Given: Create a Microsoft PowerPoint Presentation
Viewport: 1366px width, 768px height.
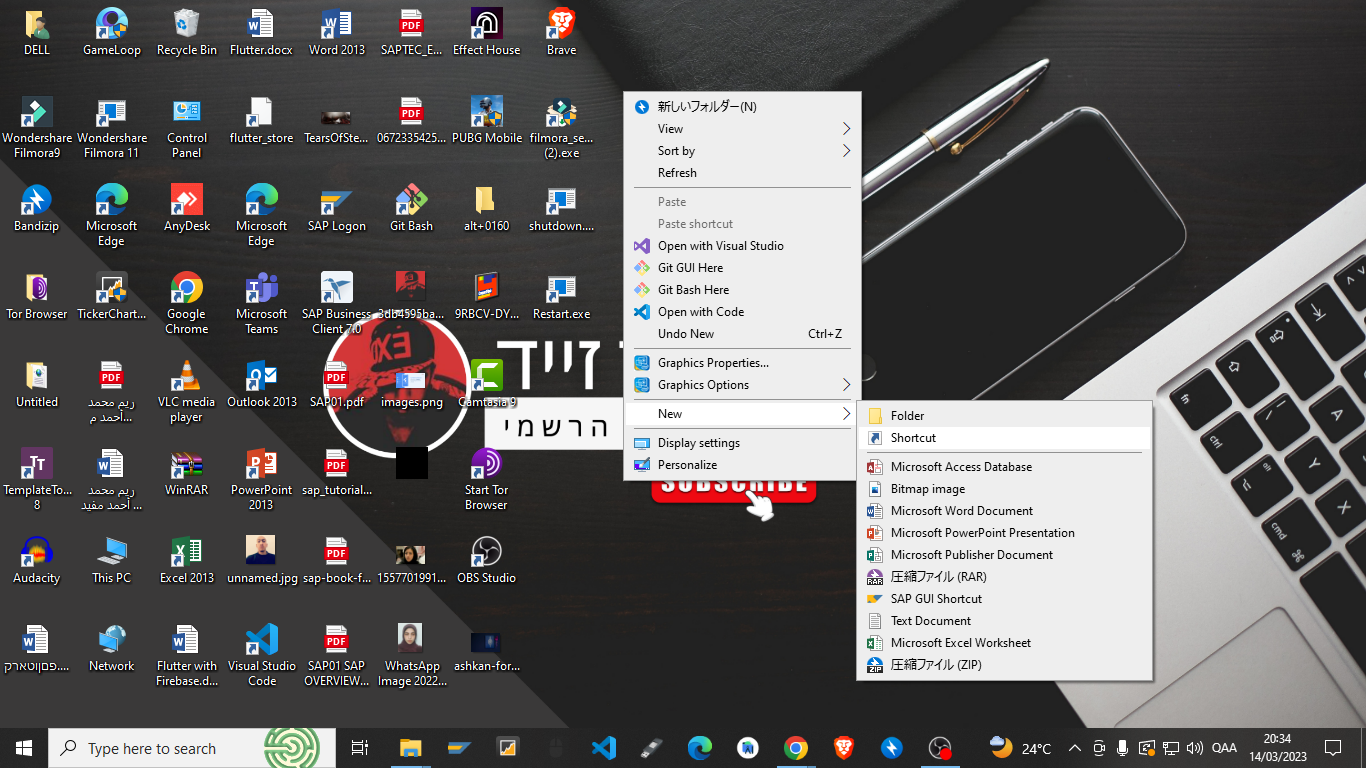Looking at the screenshot, I should [x=1004, y=533].
